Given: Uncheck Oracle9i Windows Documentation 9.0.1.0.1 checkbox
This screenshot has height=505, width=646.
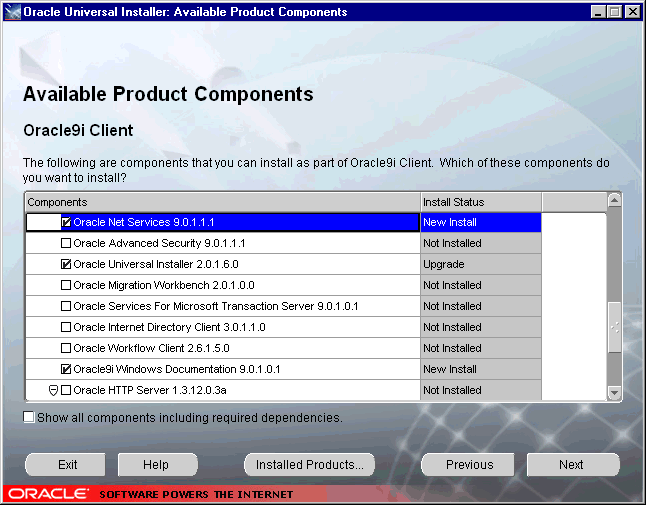Looking at the screenshot, I should coord(66,369).
